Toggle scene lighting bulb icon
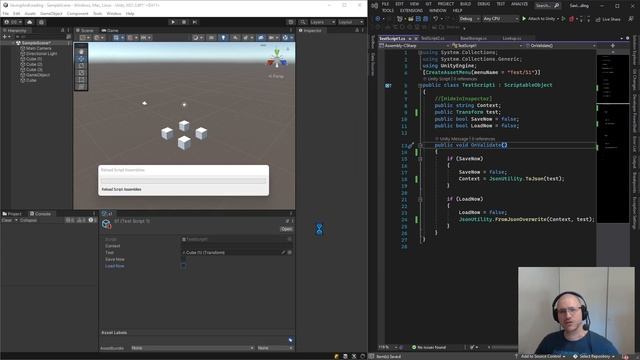 click(x=223, y=38)
